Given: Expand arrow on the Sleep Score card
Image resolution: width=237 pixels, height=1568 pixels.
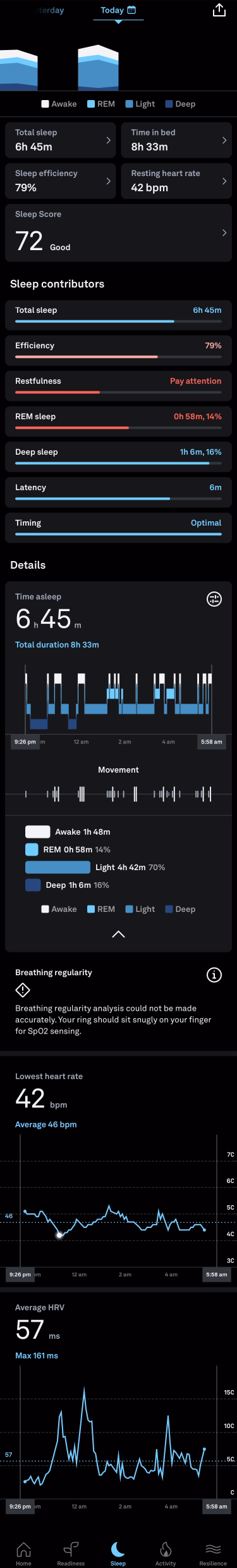Looking at the screenshot, I should point(224,233).
